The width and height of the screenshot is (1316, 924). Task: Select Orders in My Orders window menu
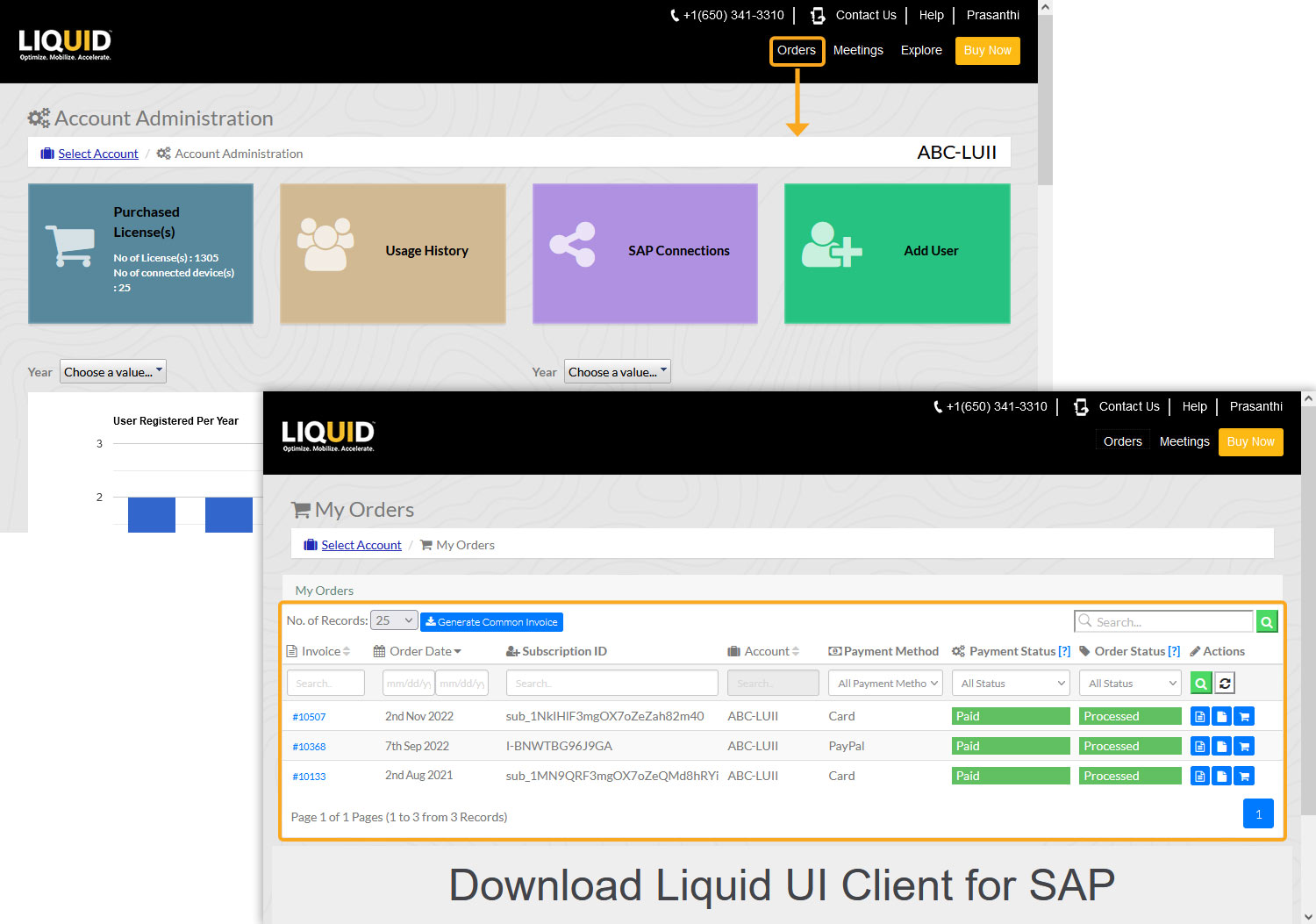pyautogui.click(x=1123, y=441)
